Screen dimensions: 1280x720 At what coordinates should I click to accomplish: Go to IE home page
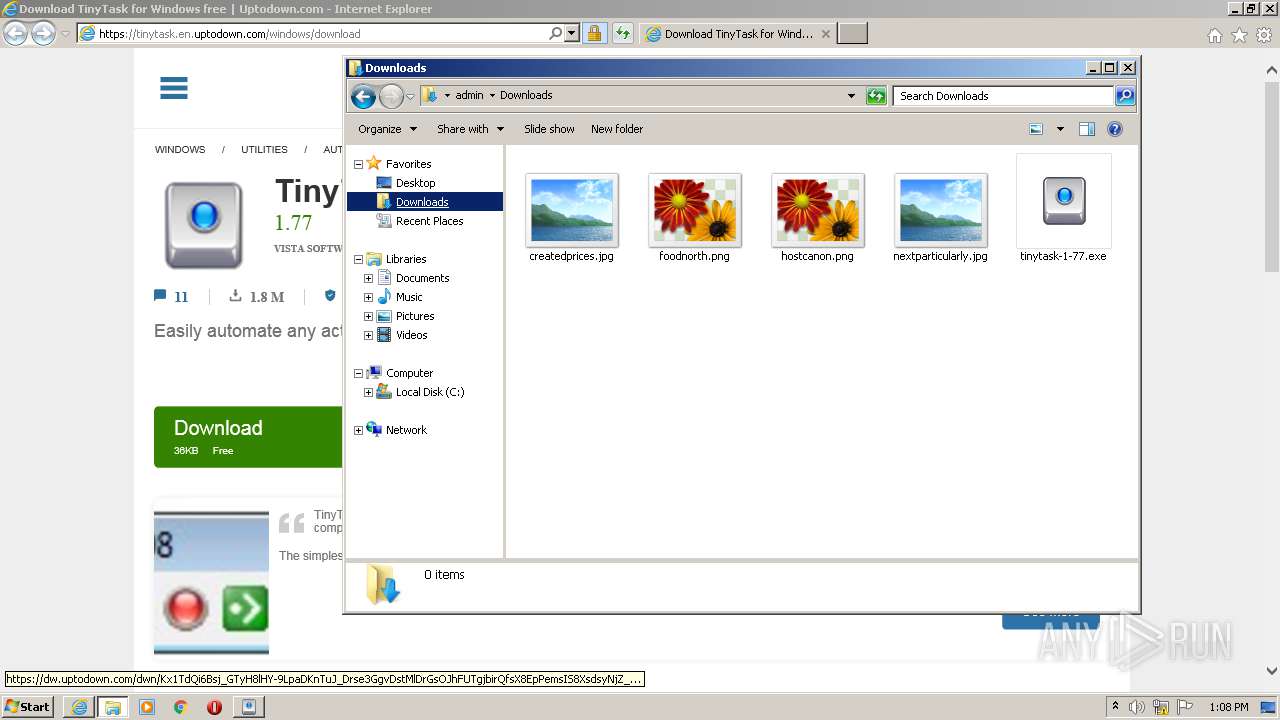(x=1214, y=35)
